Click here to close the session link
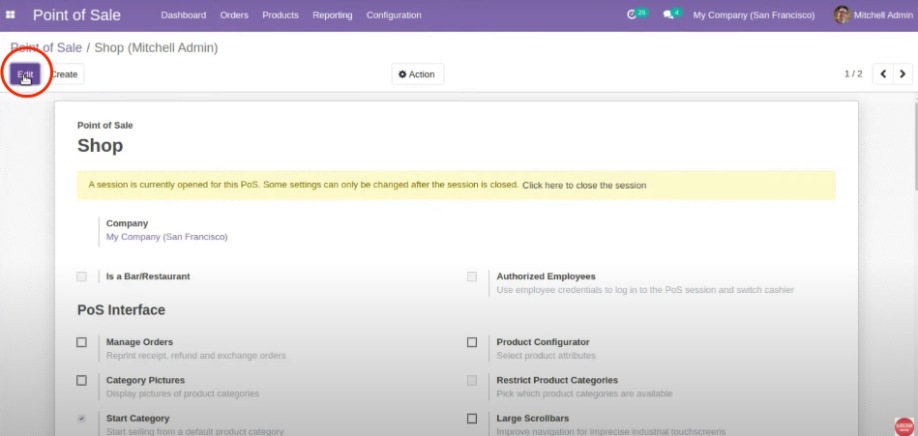 pyautogui.click(x=584, y=185)
